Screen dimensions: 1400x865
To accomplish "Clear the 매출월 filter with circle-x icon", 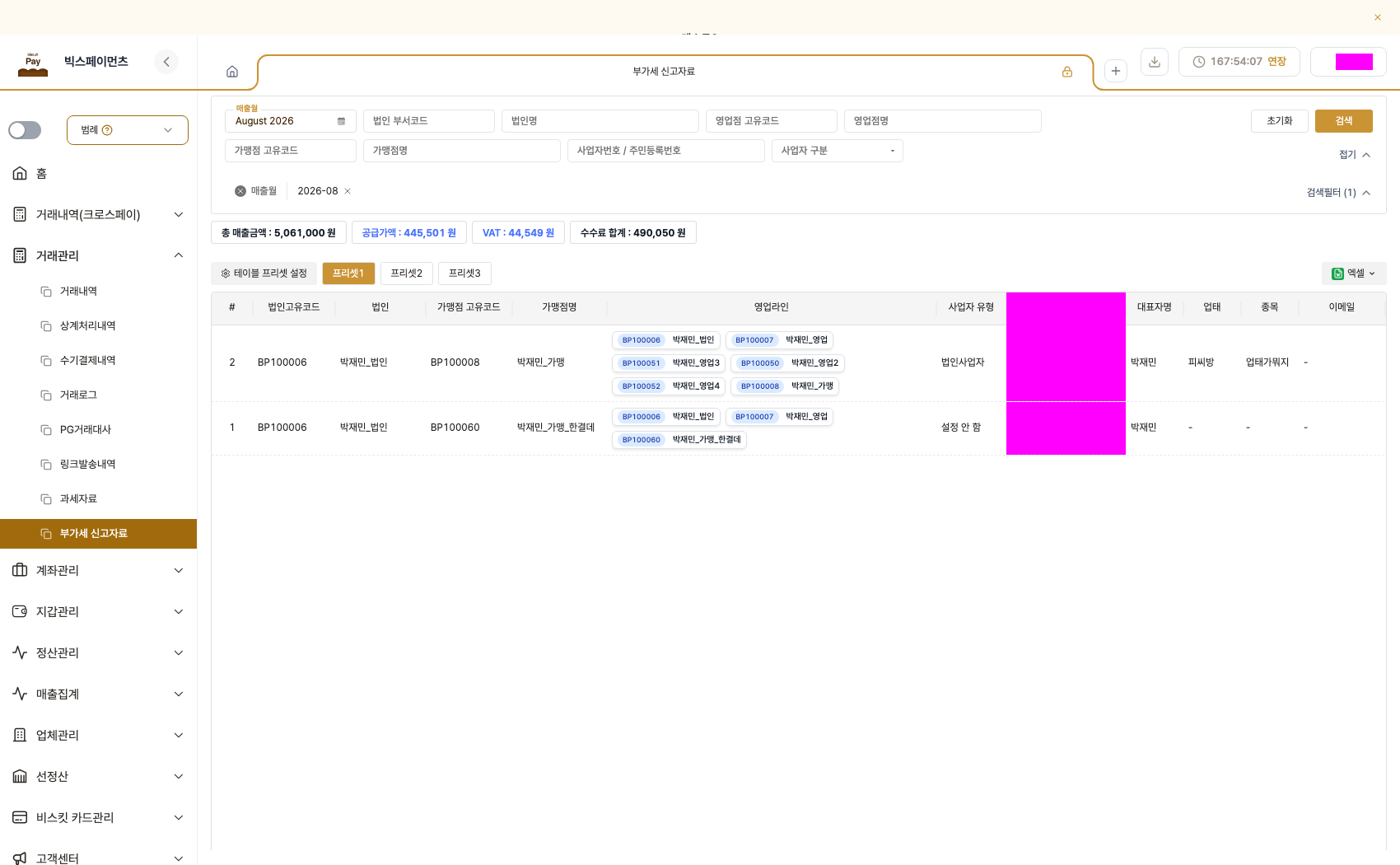I will 240,191.
